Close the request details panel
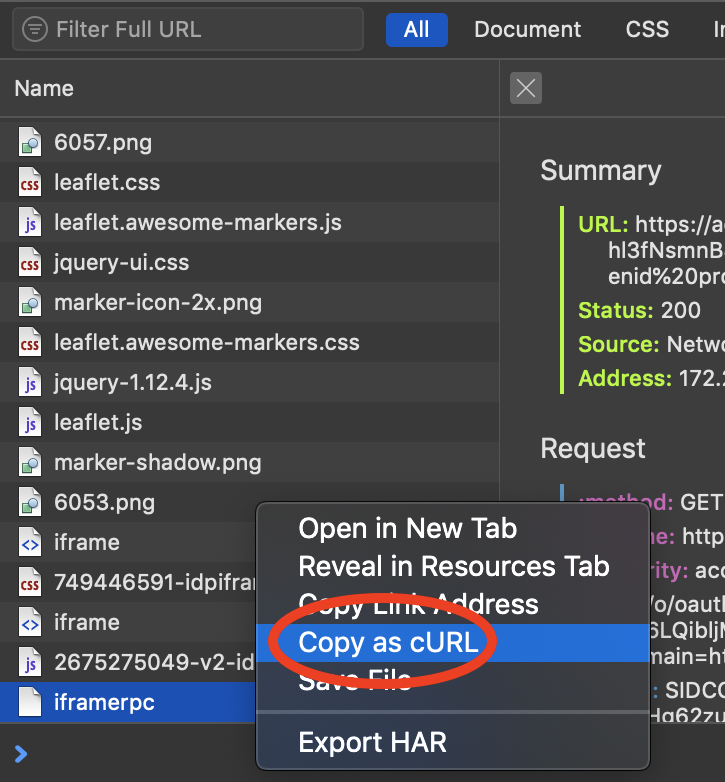The width and height of the screenshot is (725, 782). (x=526, y=88)
